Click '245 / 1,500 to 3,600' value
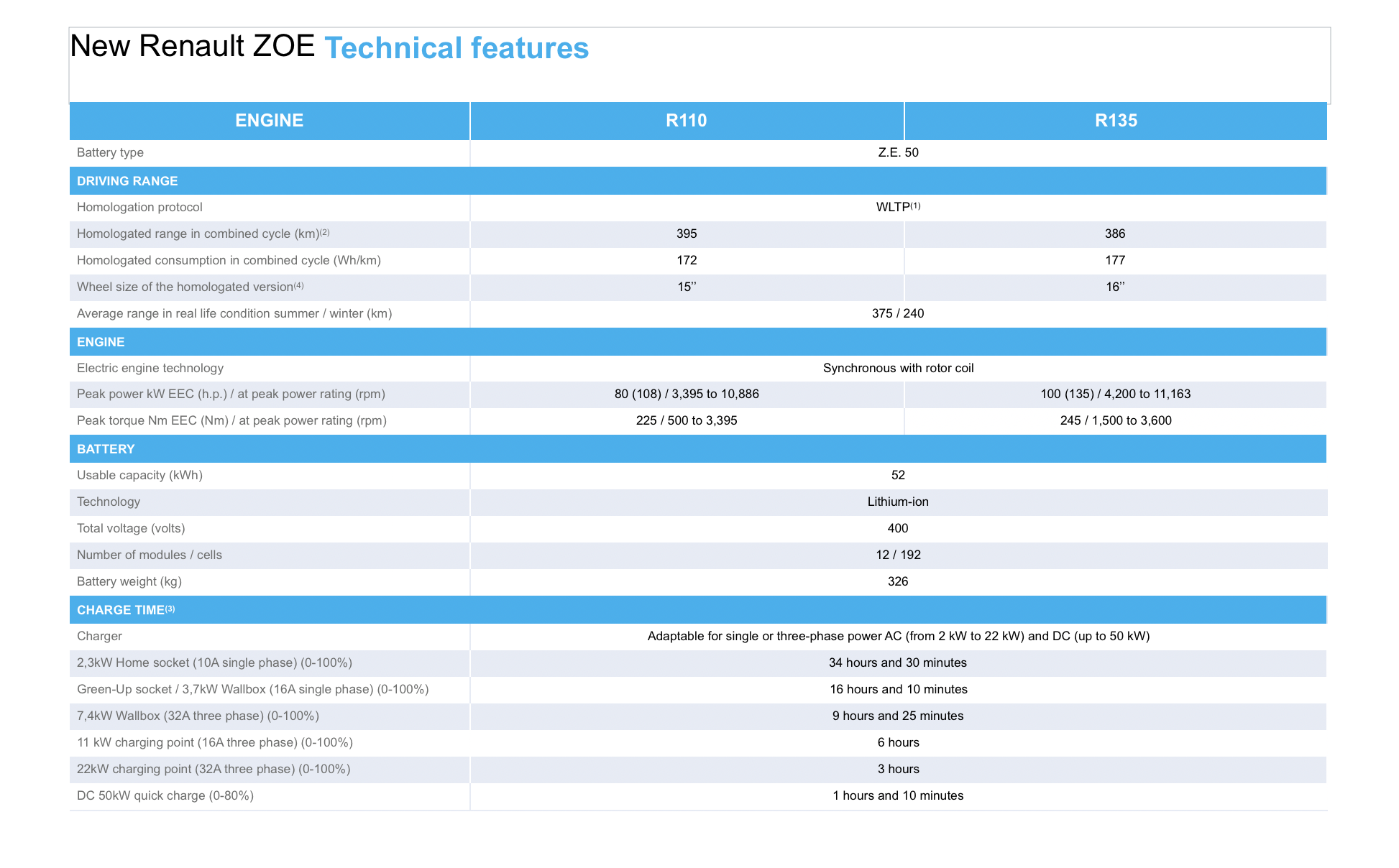The width and height of the screenshot is (1399, 868). (1116, 420)
